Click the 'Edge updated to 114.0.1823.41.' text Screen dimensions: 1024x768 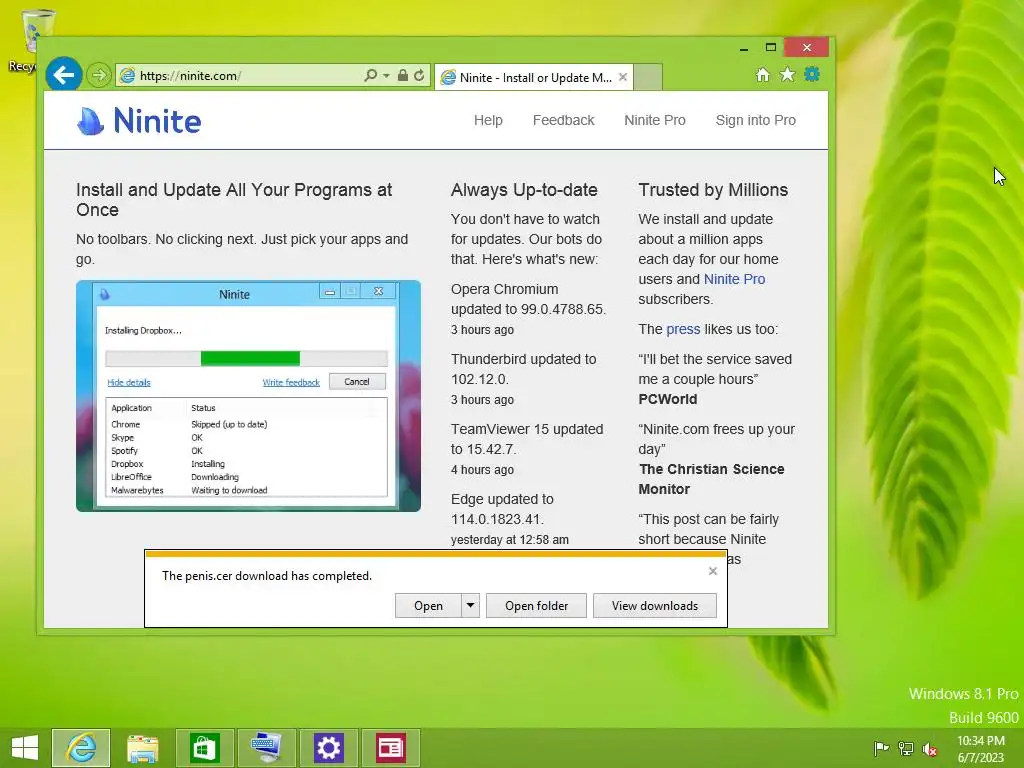coord(502,509)
